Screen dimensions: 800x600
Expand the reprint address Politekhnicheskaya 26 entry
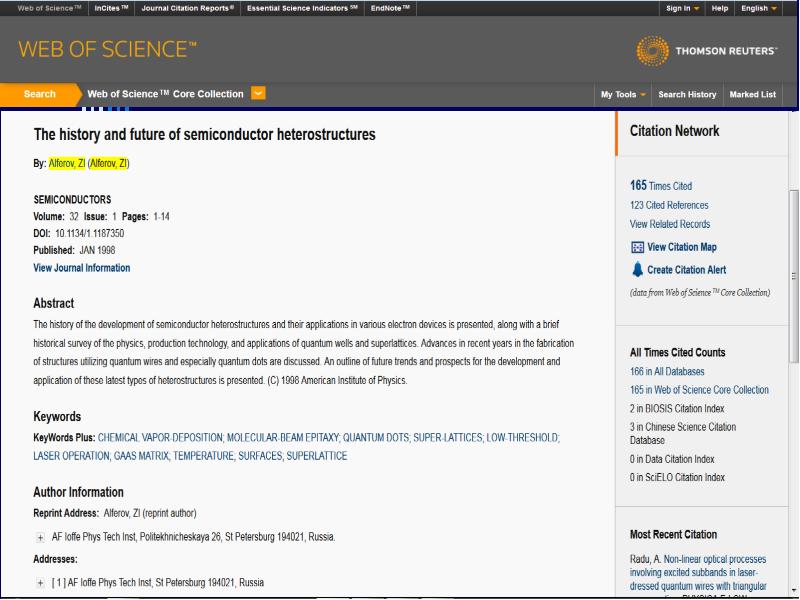click(x=40, y=537)
